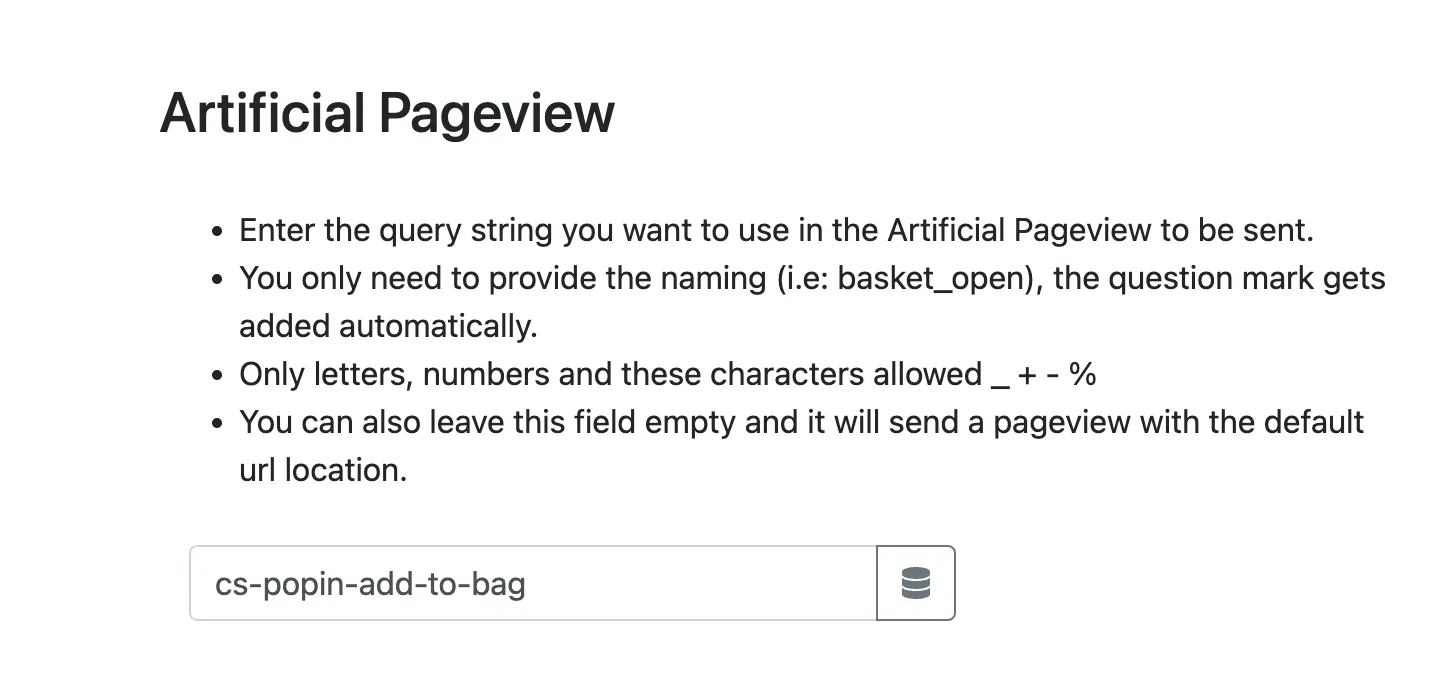Click the "You can also leave" bullet line
The height and width of the screenshot is (673, 1438).
coord(800,422)
